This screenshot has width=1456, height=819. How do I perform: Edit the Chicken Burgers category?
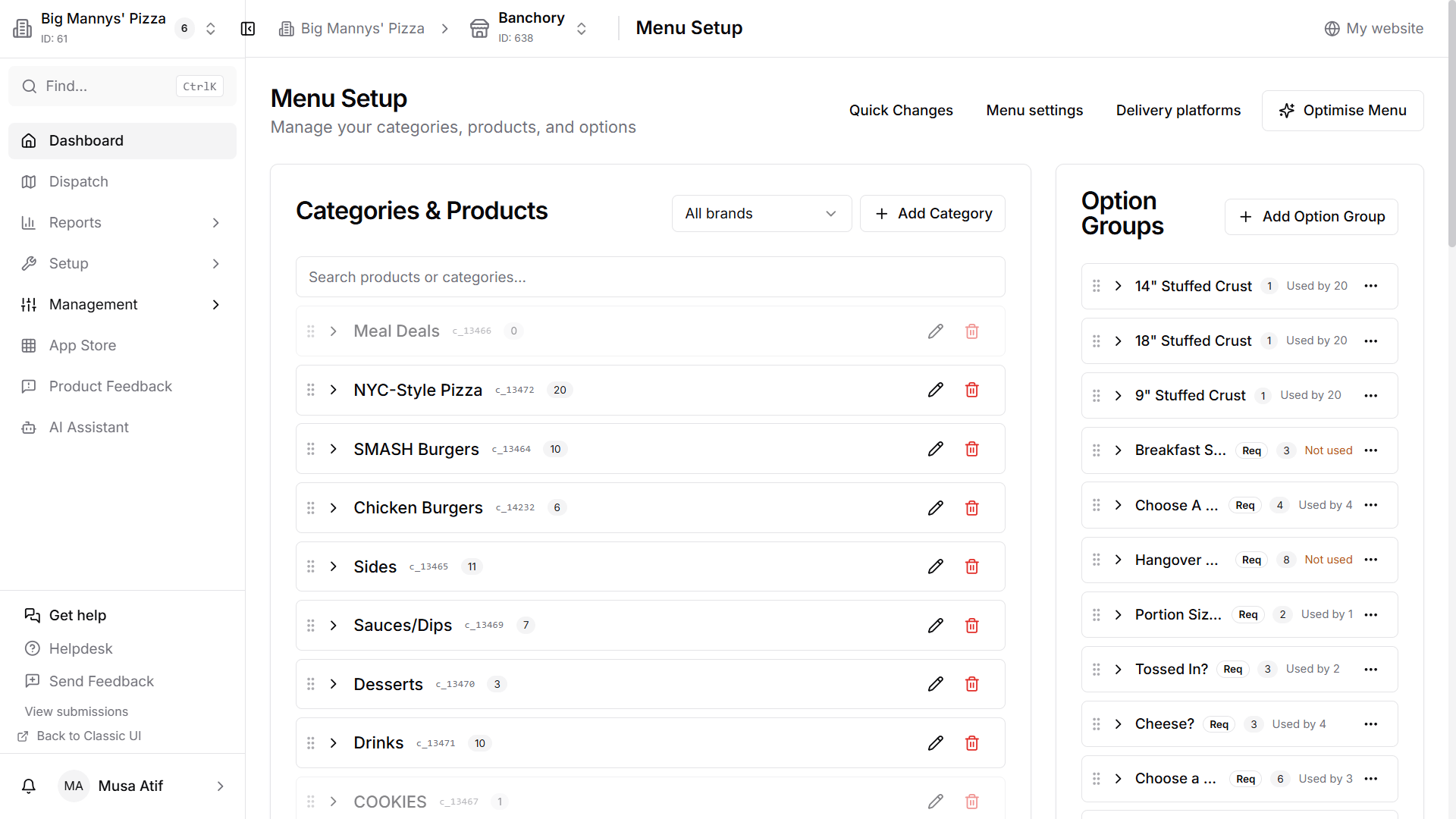[x=936, y=508]
